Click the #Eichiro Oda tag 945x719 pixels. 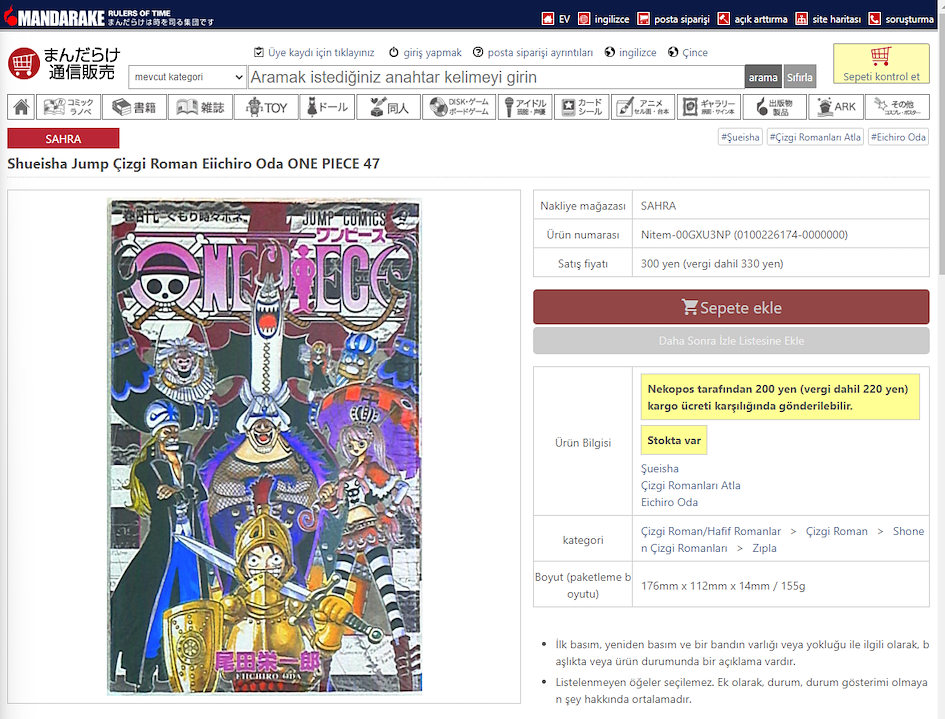898,137
